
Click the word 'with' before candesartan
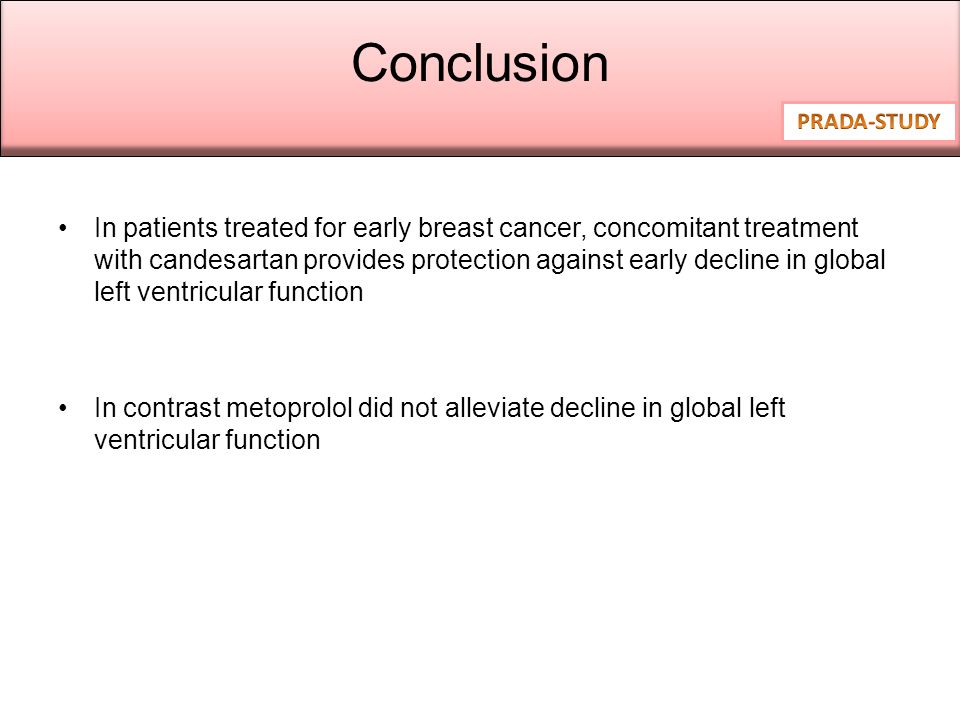point(118,260)
